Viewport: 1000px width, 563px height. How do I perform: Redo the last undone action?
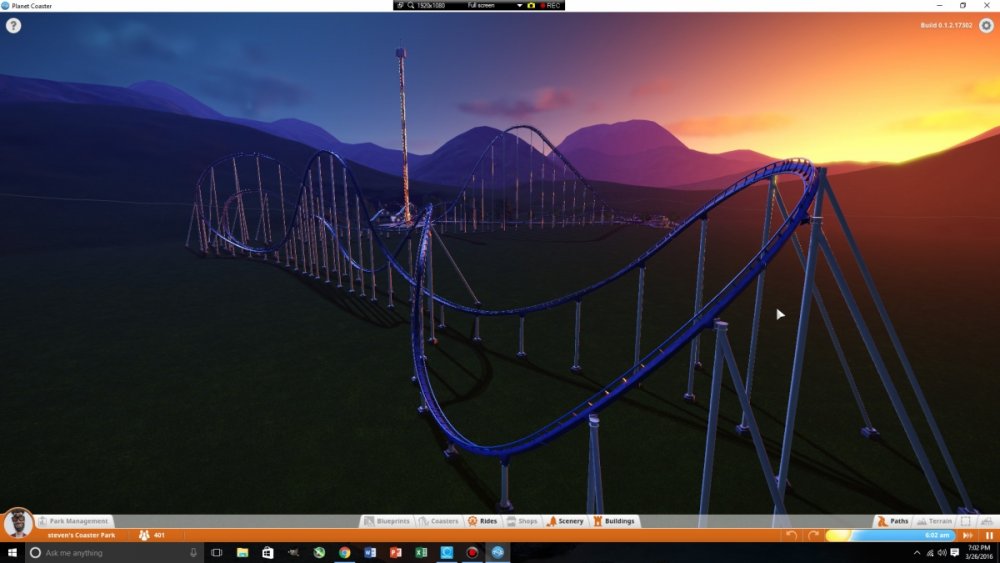pos(814,535)
